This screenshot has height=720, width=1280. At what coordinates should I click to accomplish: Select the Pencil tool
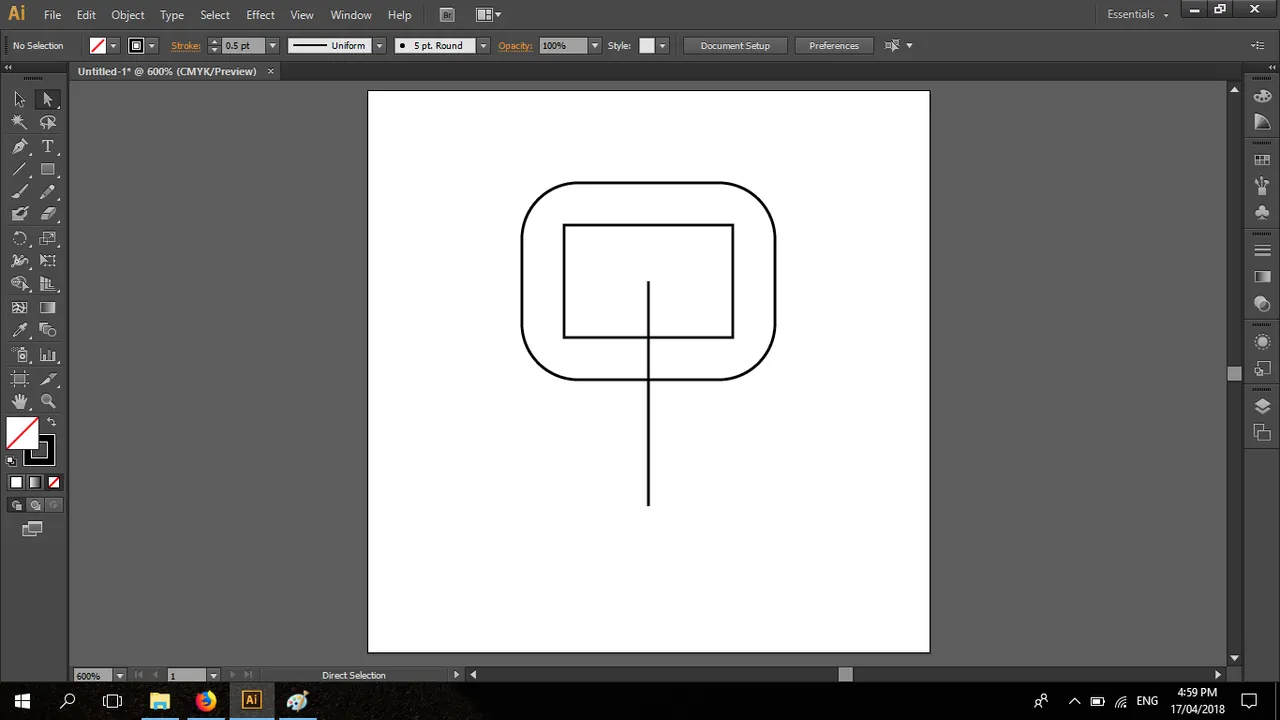[47, 192]
